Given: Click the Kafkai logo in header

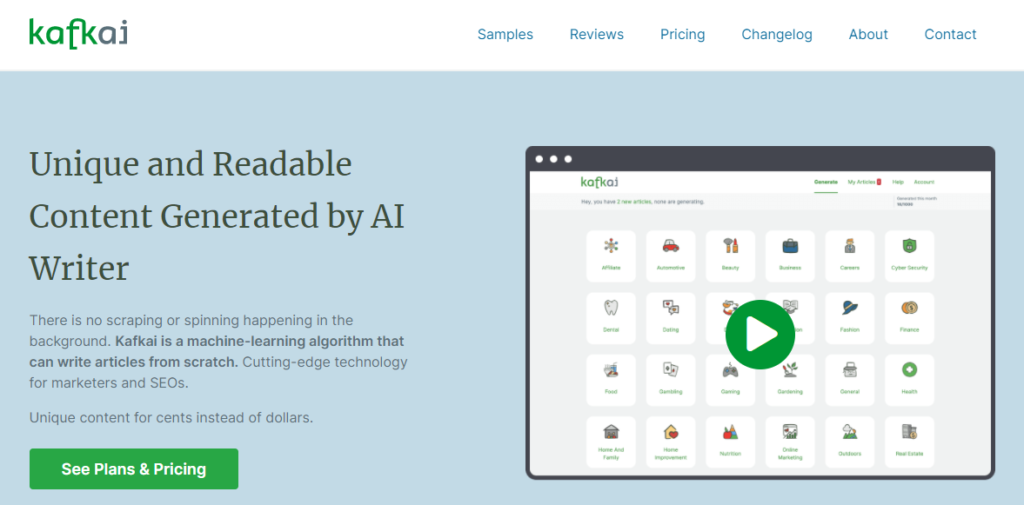Looking at the screenshot, I should (78, 34).
